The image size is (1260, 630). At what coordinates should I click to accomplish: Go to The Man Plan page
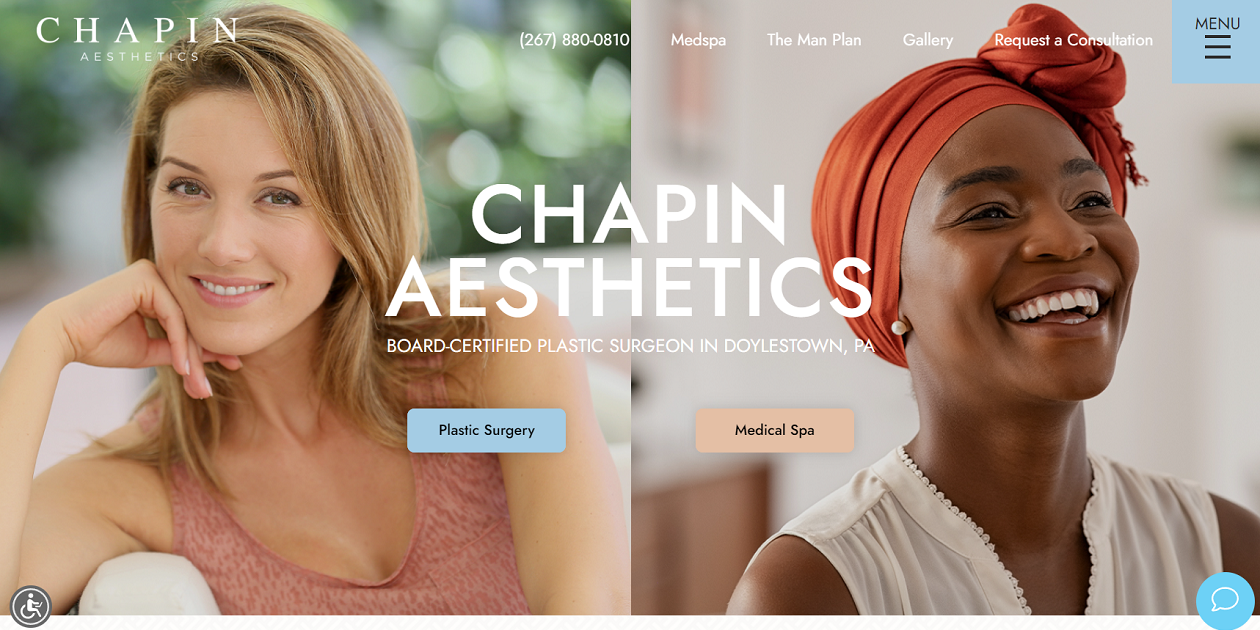coord(814,40)
